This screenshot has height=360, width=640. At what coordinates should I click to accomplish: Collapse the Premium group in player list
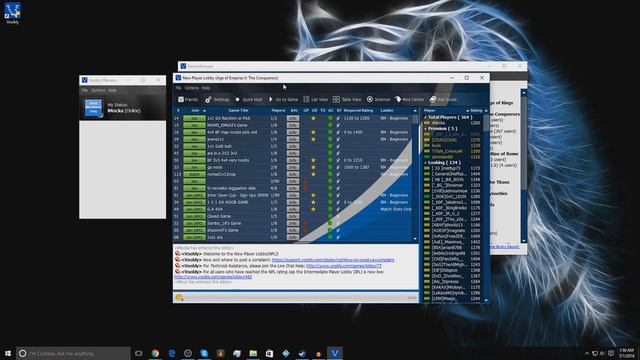click(x=426, y=129)
